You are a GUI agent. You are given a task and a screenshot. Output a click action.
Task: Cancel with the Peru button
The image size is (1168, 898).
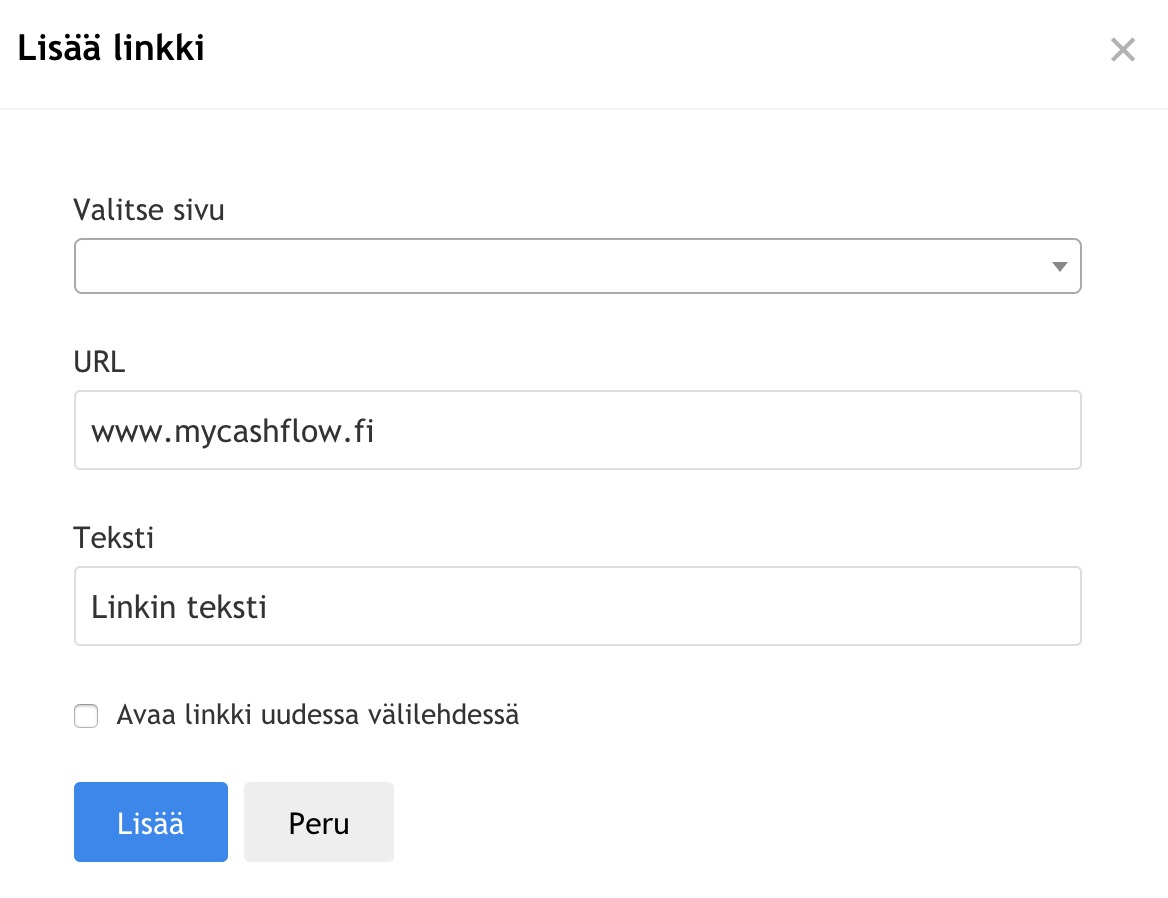[x=318, y=822]
